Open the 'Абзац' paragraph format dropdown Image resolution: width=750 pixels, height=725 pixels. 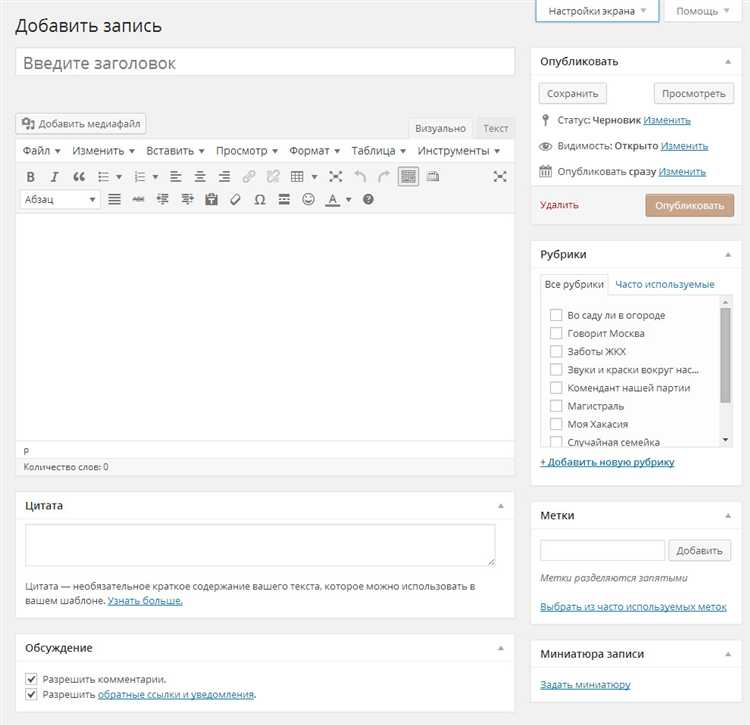click(60, 199)
